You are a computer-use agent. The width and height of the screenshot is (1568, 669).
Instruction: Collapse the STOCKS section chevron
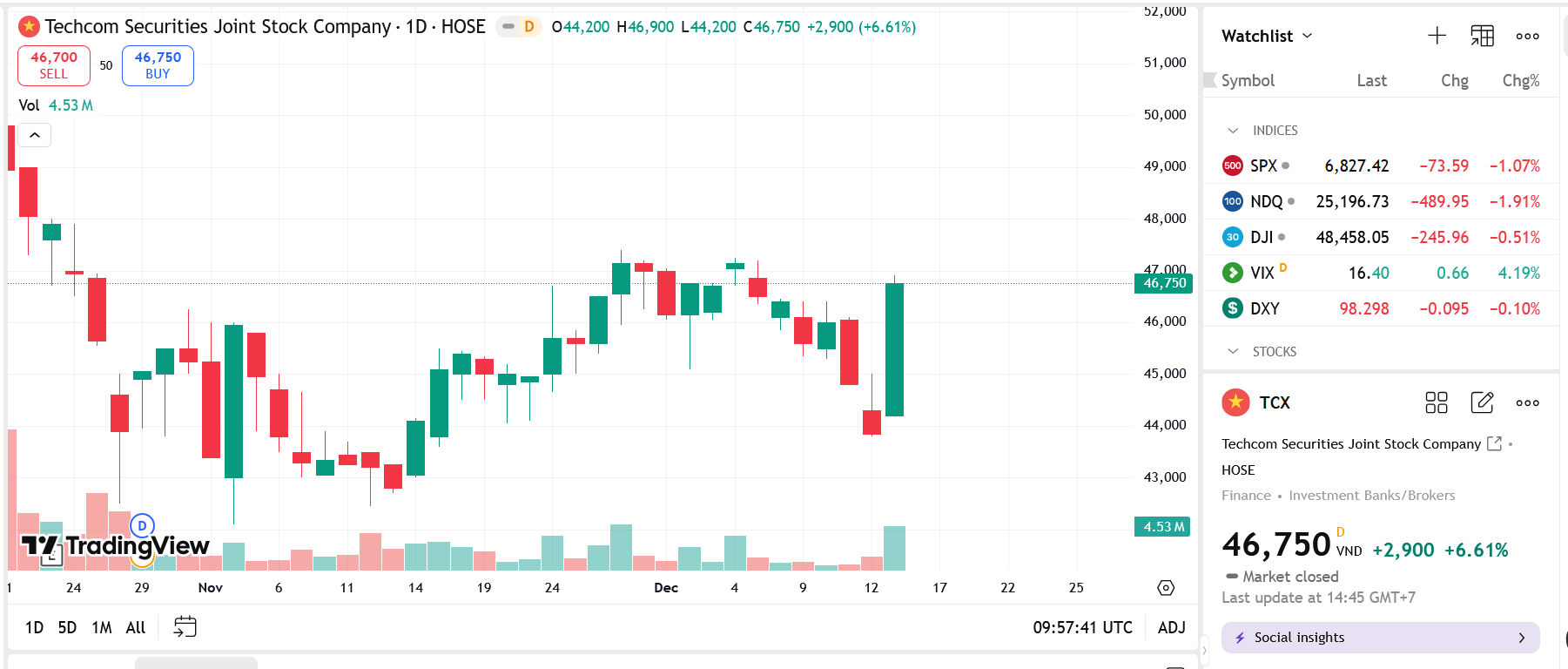[x=1232, y=350]
